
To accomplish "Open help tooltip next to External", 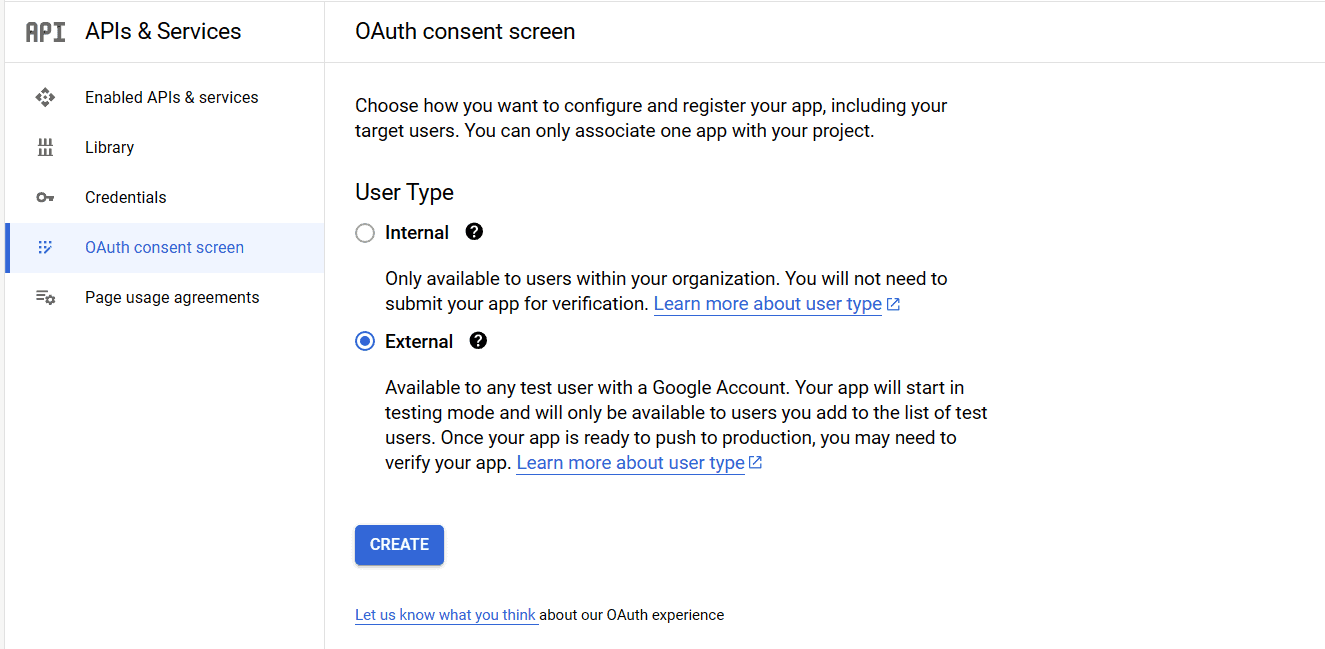I will click(x=479, y=341).
